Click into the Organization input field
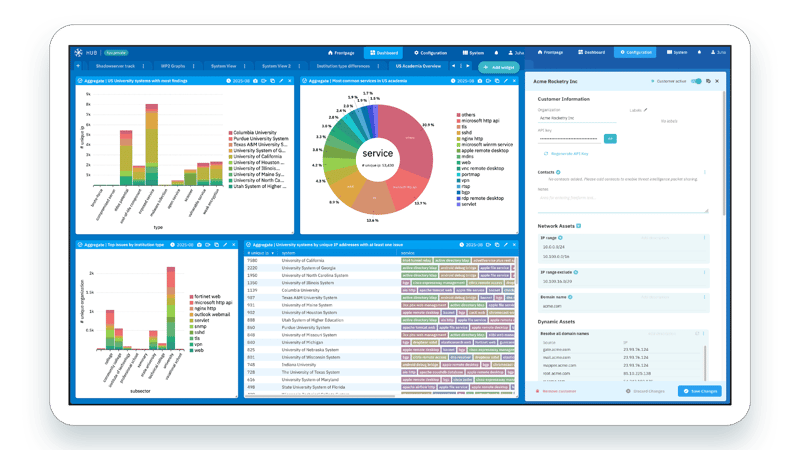 point(577,118)
